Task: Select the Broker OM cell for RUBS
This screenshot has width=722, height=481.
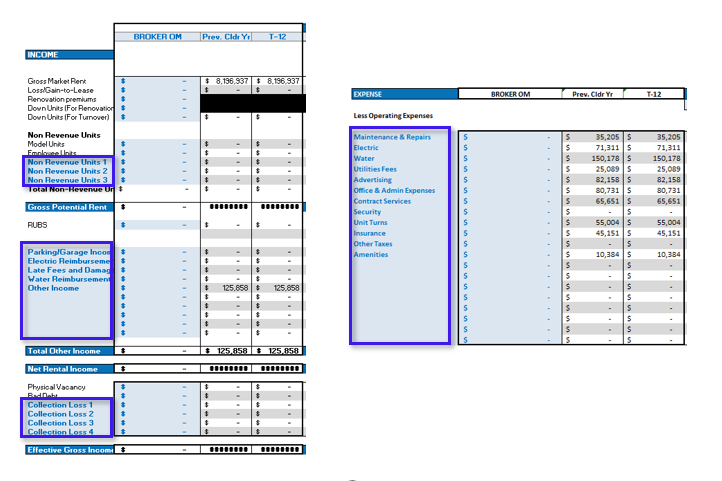Action: 157,225
